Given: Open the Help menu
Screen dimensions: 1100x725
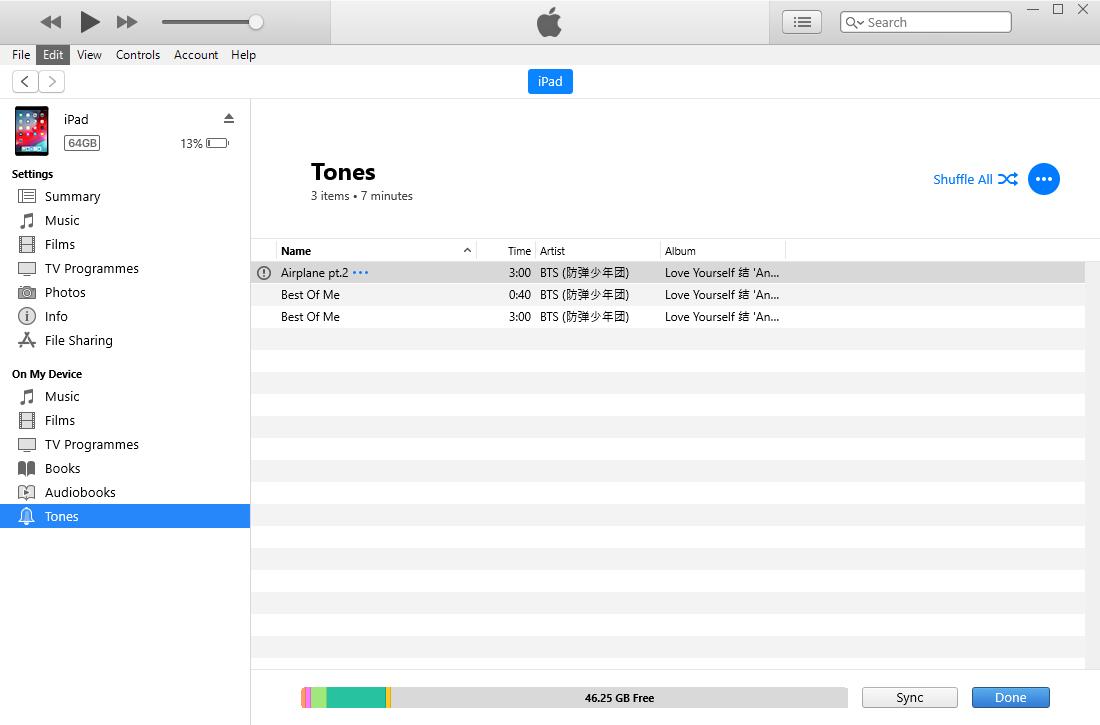Looking at the screenshot, I should pyautogui.click(x=243, y=55).
